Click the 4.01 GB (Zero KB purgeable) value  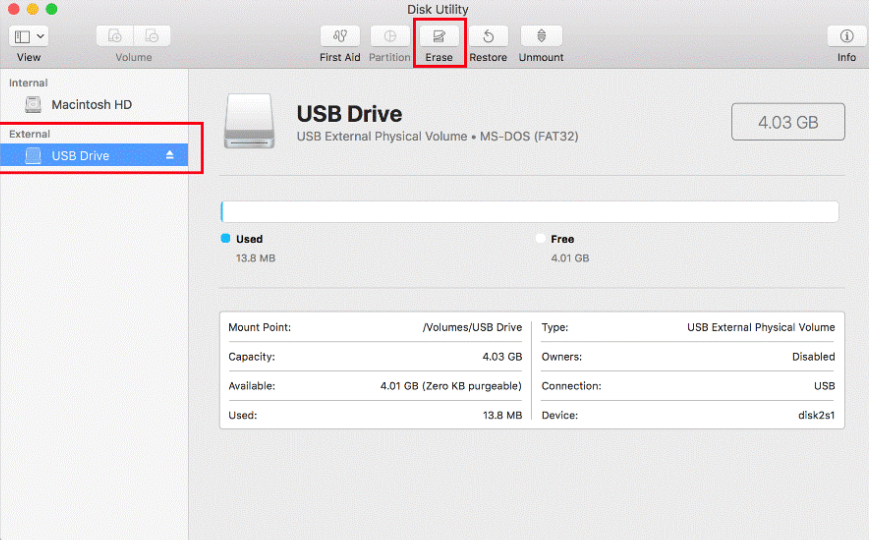tap(451, 386)
